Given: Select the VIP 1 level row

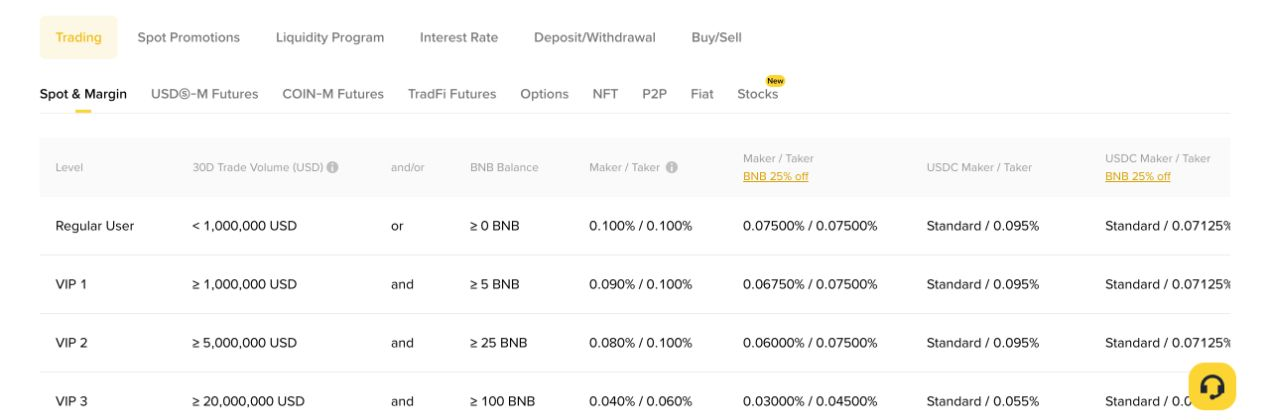Looking at the screenshot, I should pos(635,284).
